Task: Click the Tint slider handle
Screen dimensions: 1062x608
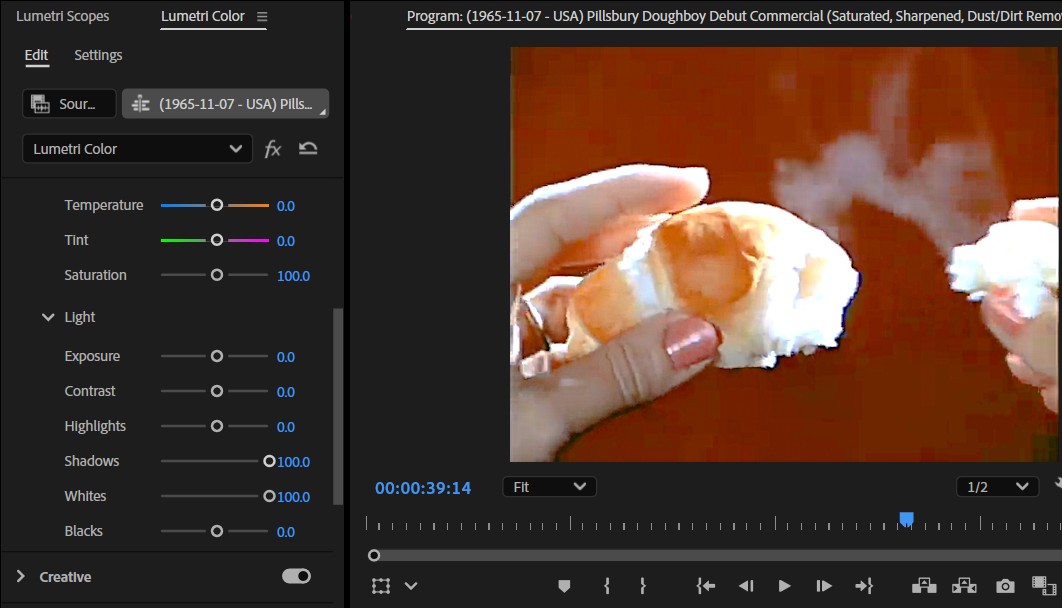Action: point(217,240)
